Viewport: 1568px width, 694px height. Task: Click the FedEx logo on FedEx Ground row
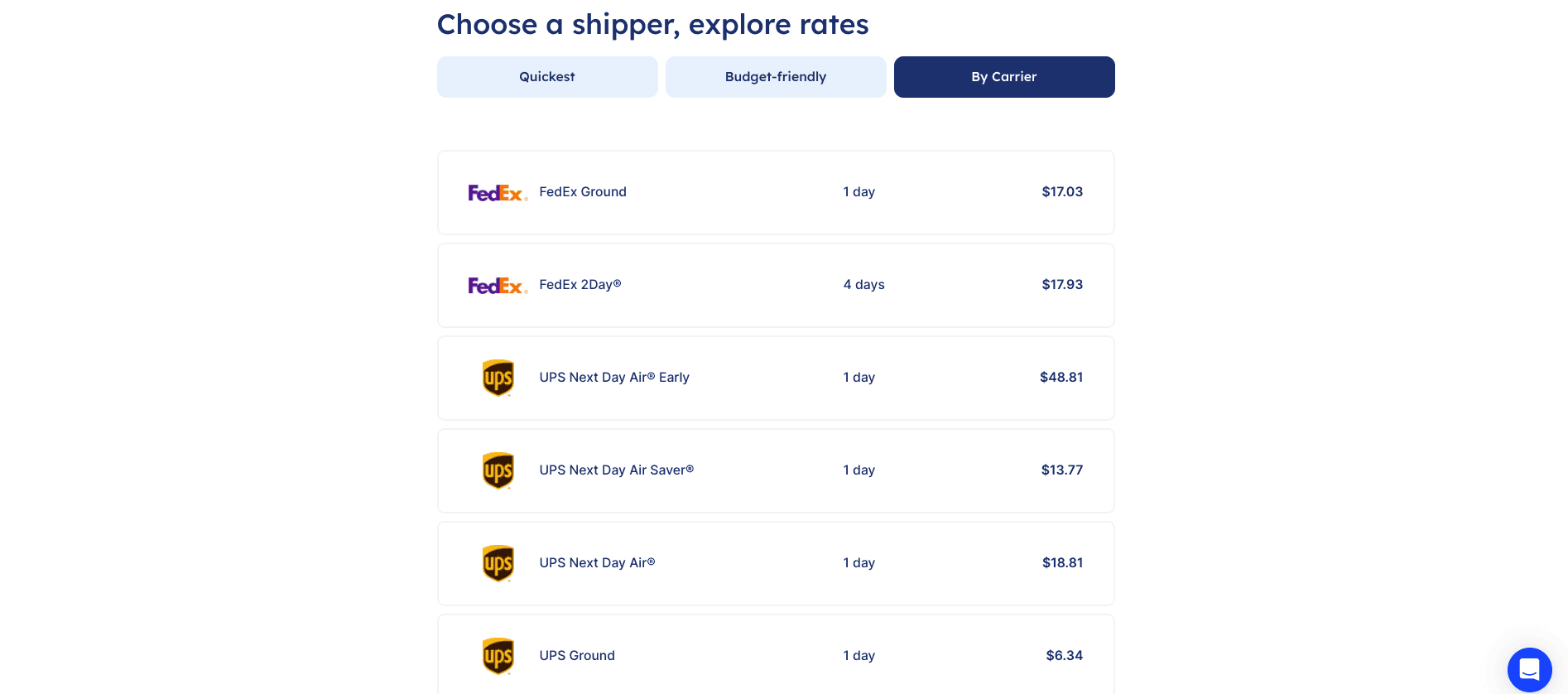pos(498,192)
